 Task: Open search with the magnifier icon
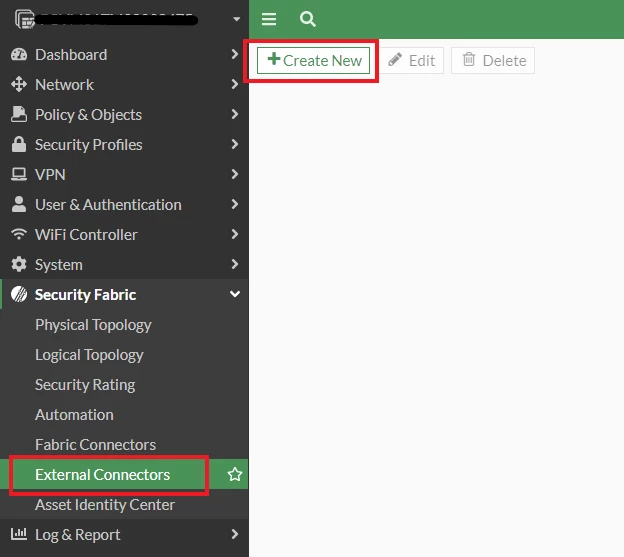click(x=308, y=19)
